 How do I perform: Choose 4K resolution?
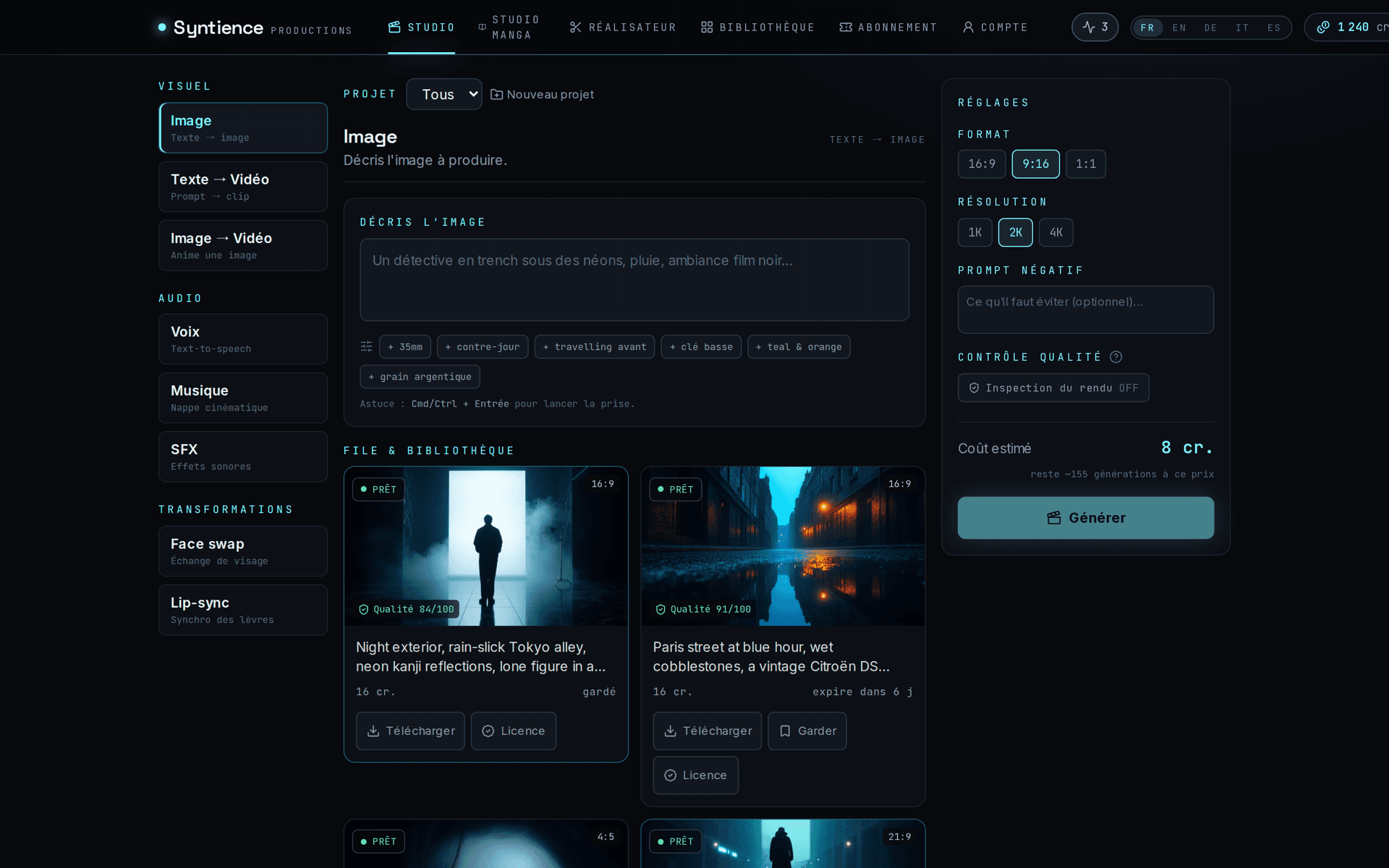1055,232
